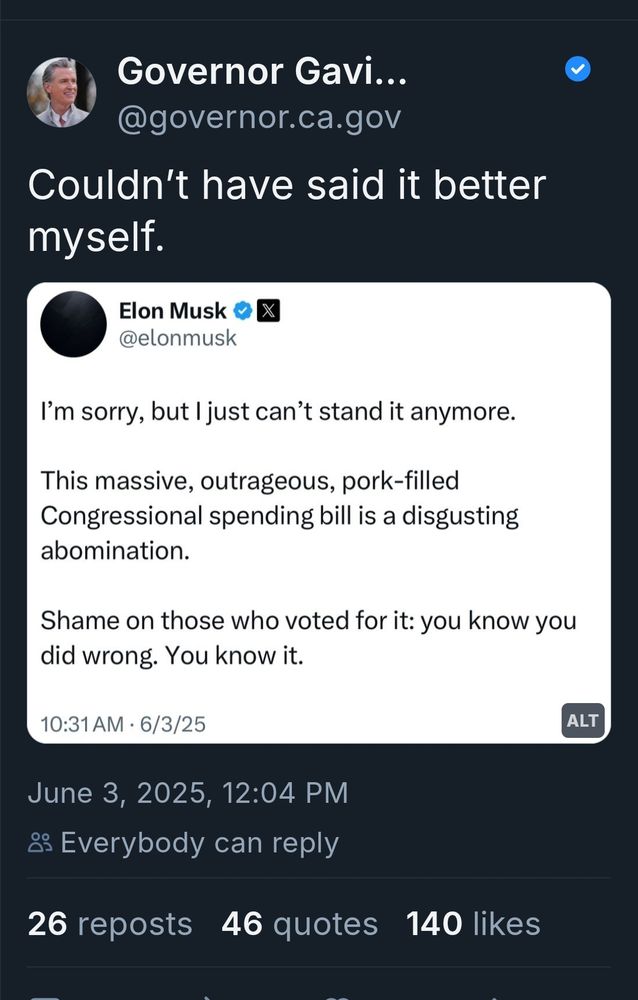Click Elon Musk's verified badge in screenshot
This screenshot has width=638, height=1000.
coord(243,311)
